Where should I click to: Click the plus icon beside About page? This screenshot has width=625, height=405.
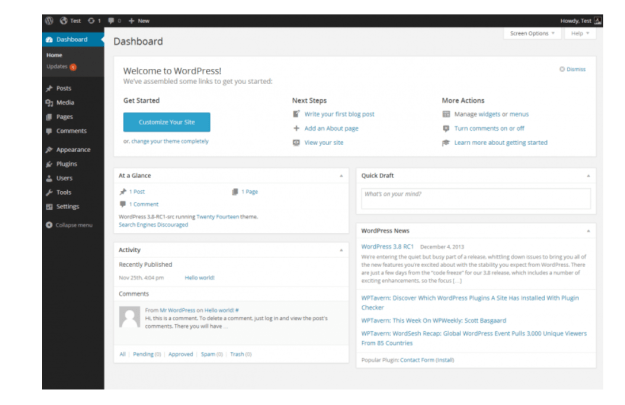point(296,128)
